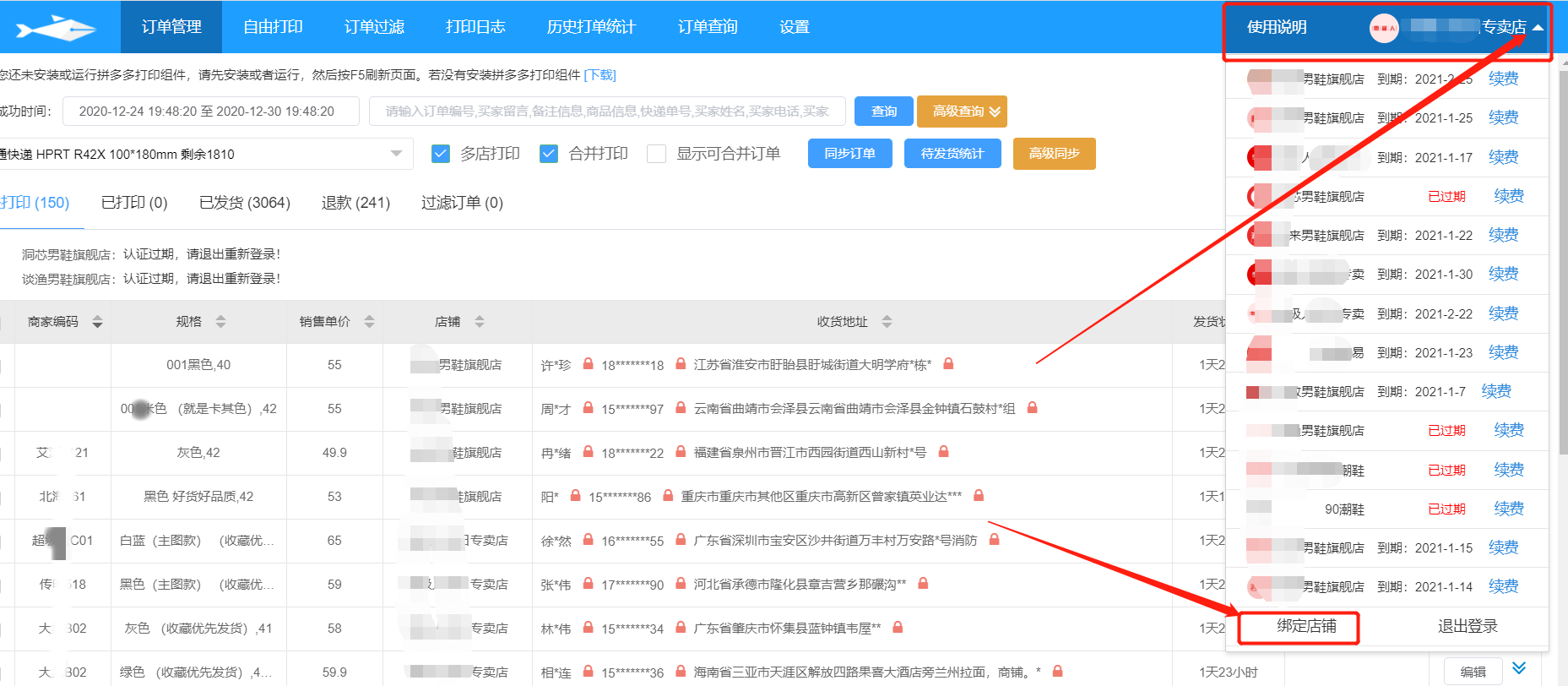Enable the 显示可合并订单 checkbox

[x=656, y=154]
